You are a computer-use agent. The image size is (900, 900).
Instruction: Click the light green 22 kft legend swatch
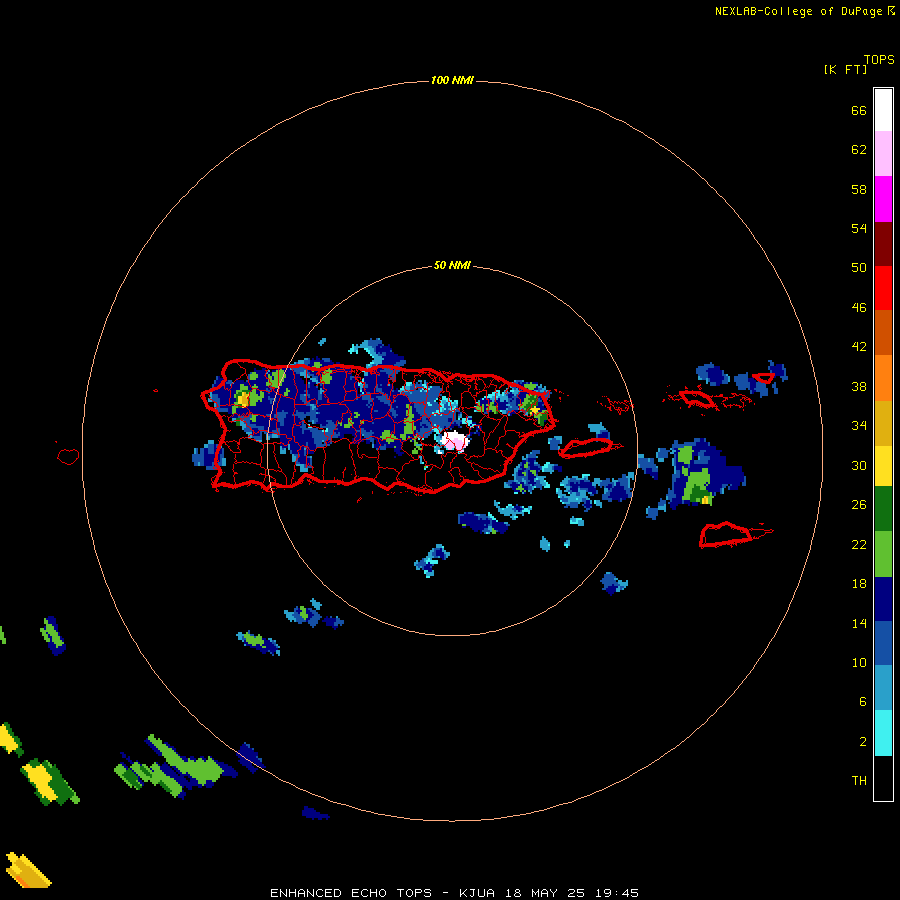pos(883,554)
